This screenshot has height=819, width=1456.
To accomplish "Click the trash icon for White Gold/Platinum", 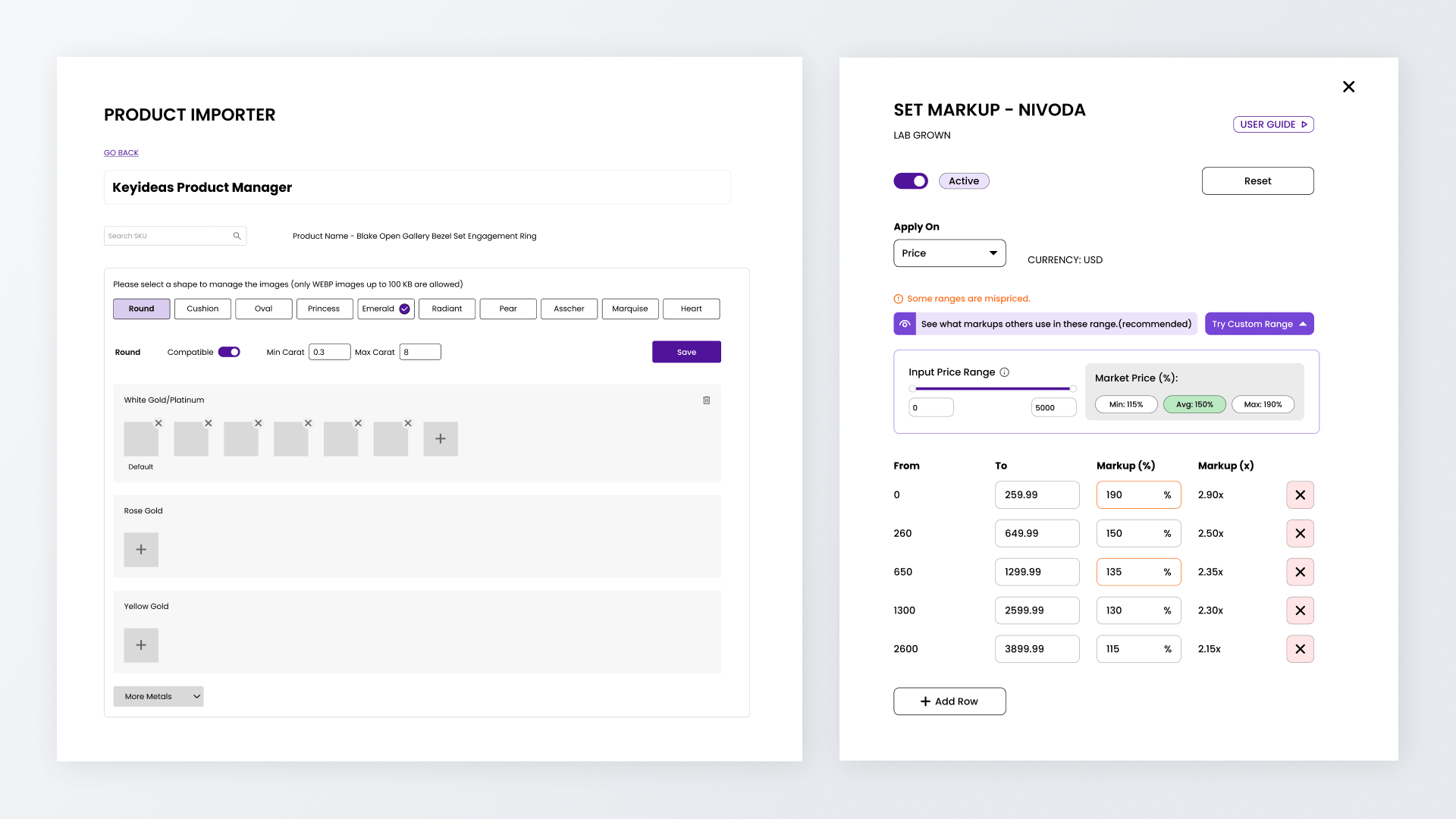I will pos(706,400).
